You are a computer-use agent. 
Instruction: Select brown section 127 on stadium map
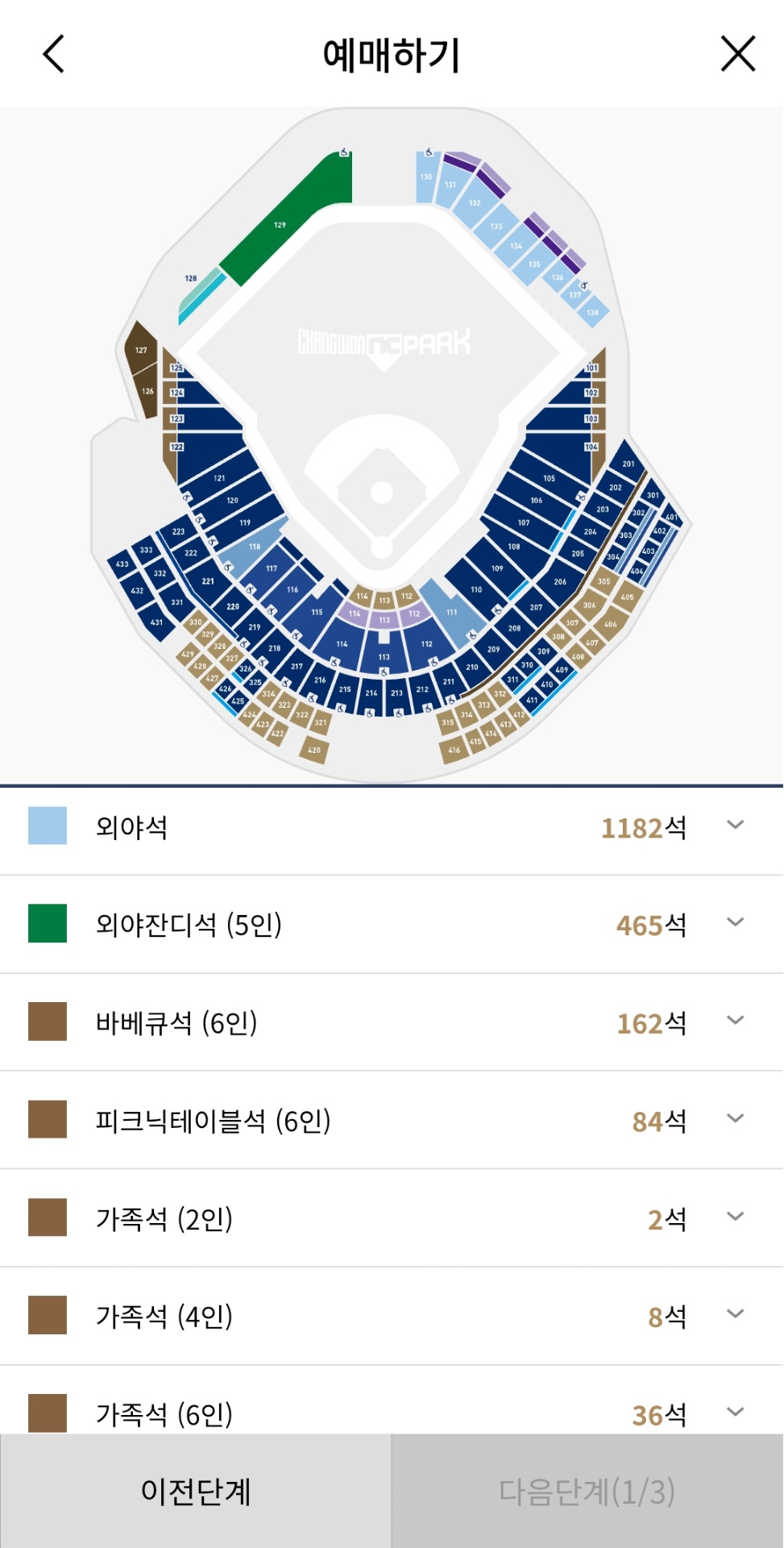pos(141,350)
